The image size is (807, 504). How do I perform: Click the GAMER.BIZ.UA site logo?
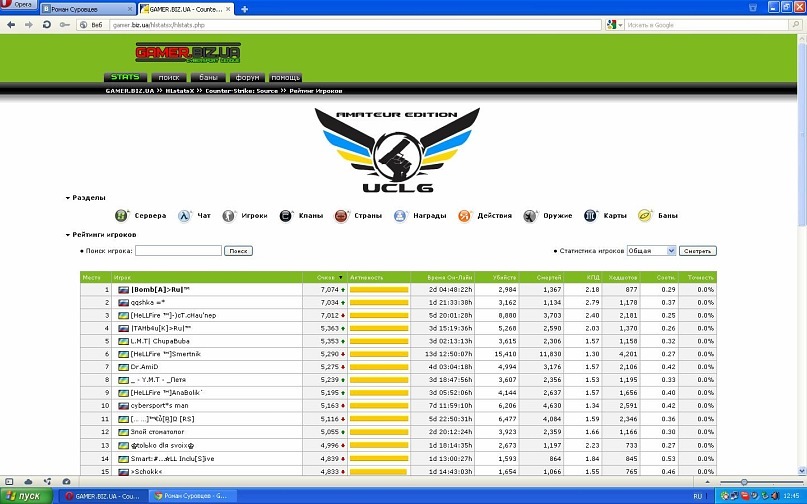[x=188, y=53]
